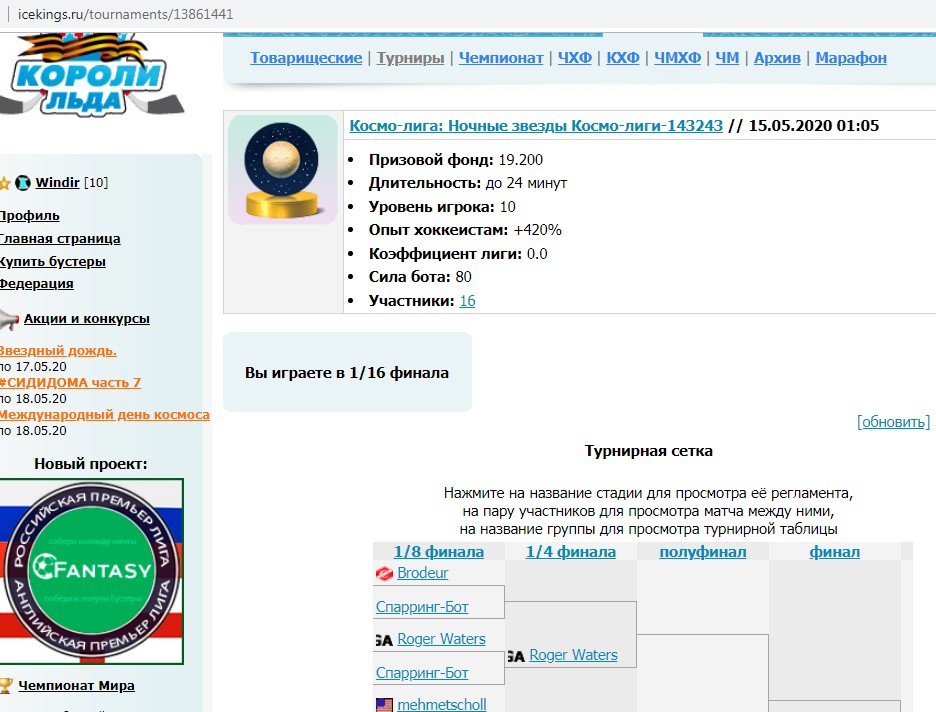Click the planet trophy tournament image

(x=283, y=170)
